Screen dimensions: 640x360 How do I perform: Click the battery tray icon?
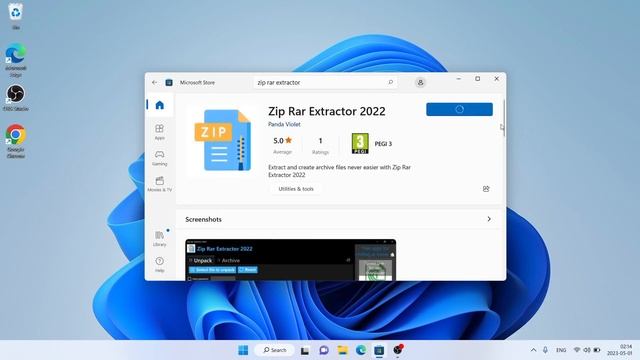597,350
